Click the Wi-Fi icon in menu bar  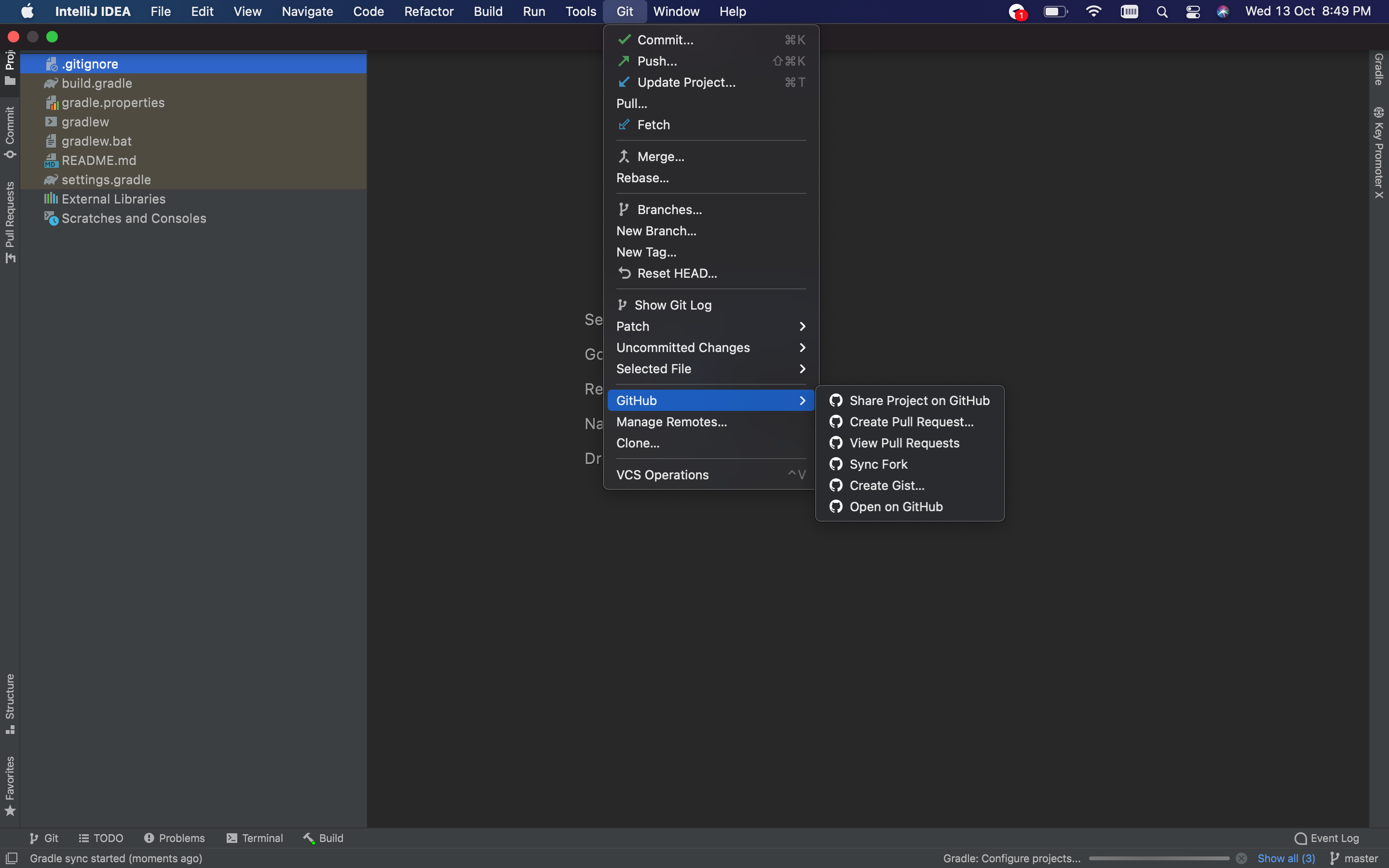coord(1093,12)
